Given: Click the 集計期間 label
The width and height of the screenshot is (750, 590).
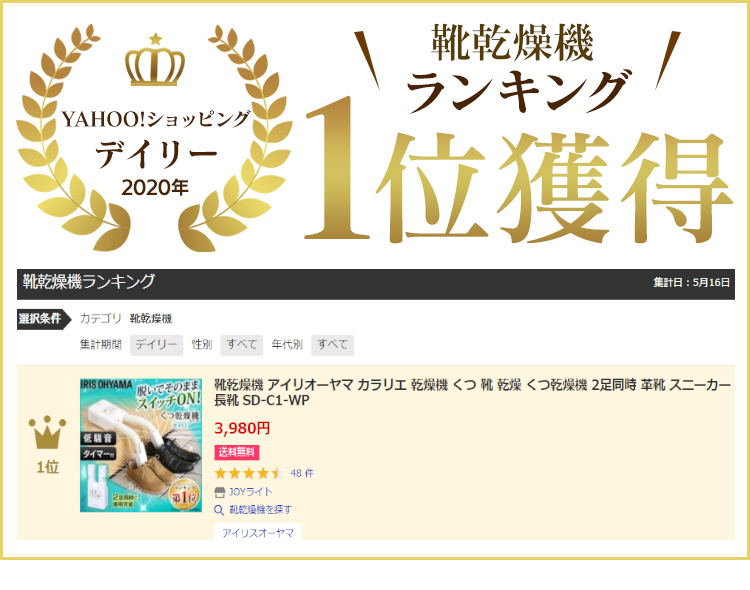Looking at the screenshot, I should coord(100,345).
